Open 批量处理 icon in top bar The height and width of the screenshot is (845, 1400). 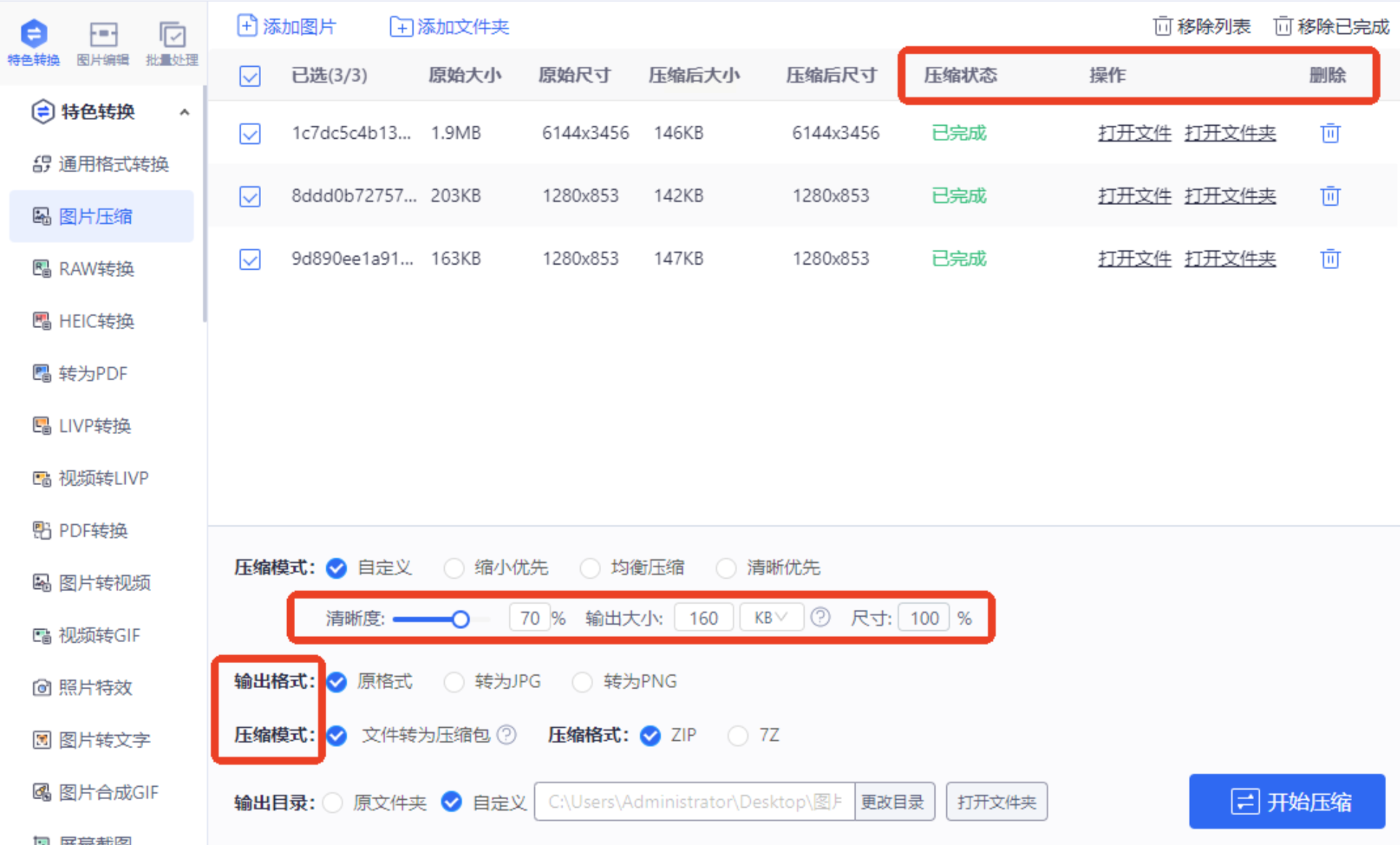coord(172,35)
